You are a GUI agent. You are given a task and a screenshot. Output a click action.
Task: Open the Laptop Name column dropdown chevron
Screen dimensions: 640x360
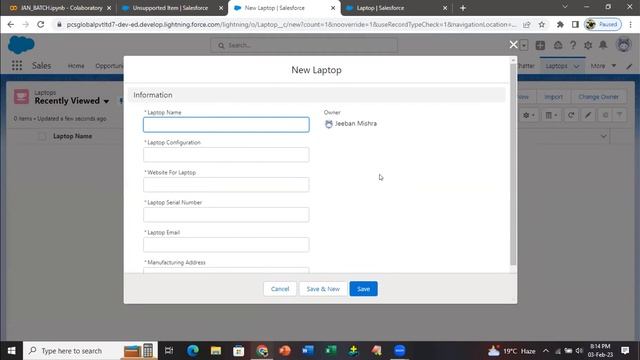point(603,136)
